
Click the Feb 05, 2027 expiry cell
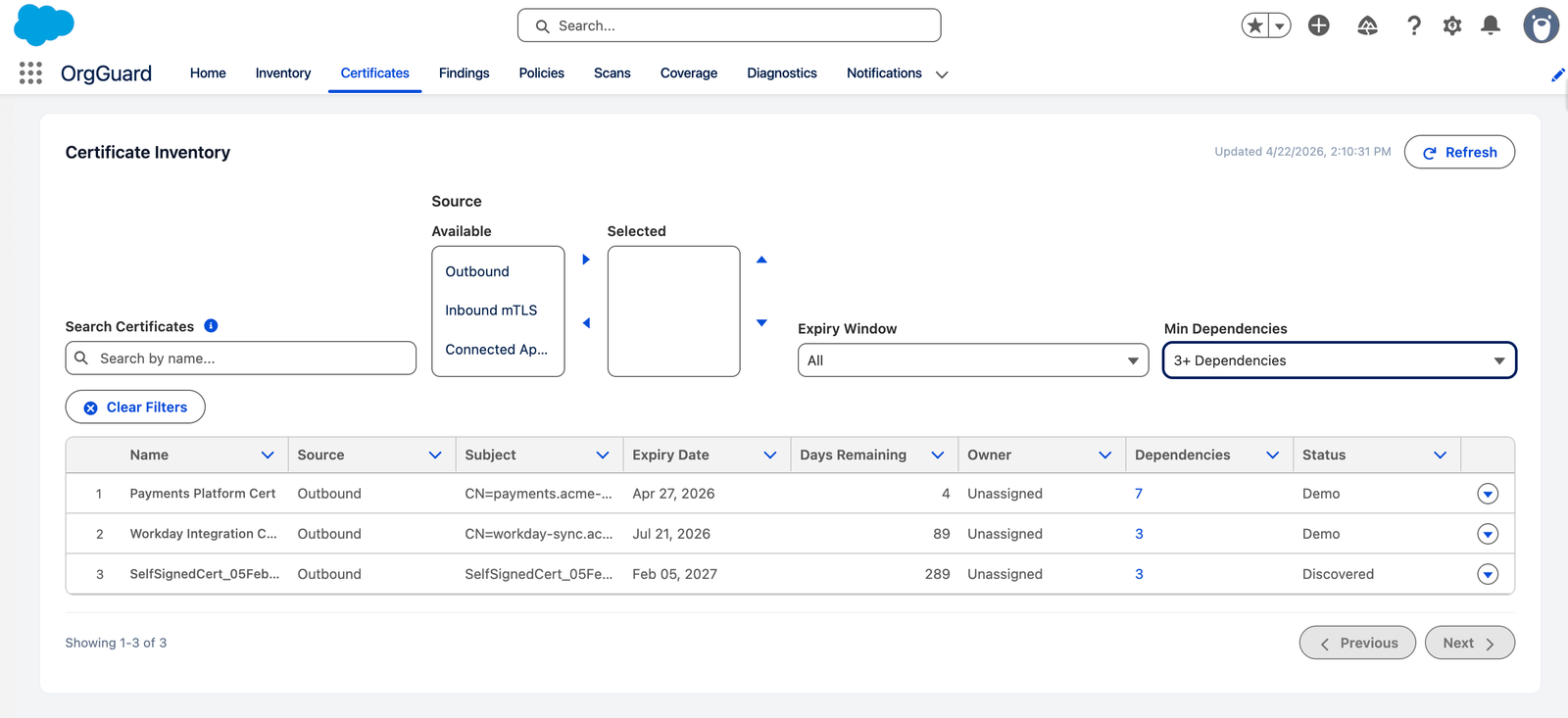click(x=674, y=574)
